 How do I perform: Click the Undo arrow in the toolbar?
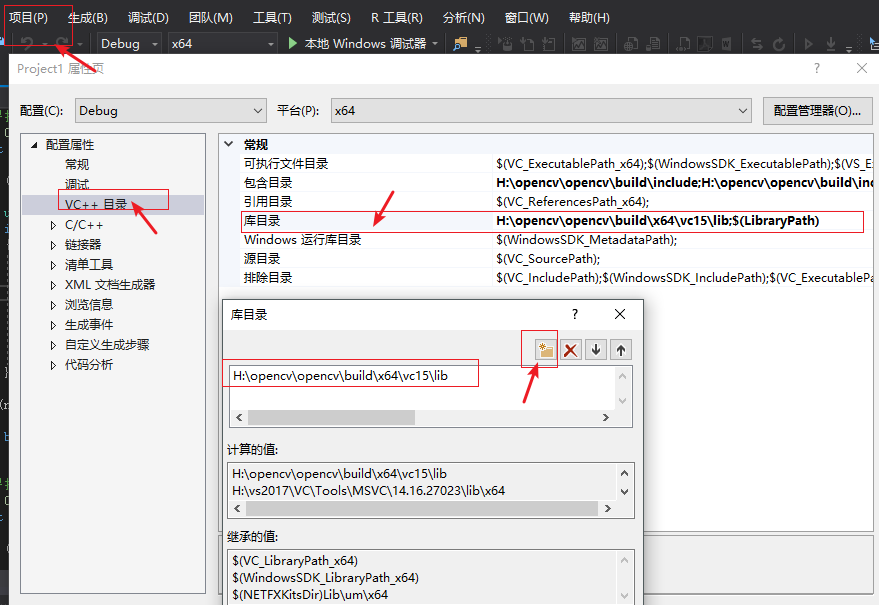pyautogui.click(x=27, y=43)
